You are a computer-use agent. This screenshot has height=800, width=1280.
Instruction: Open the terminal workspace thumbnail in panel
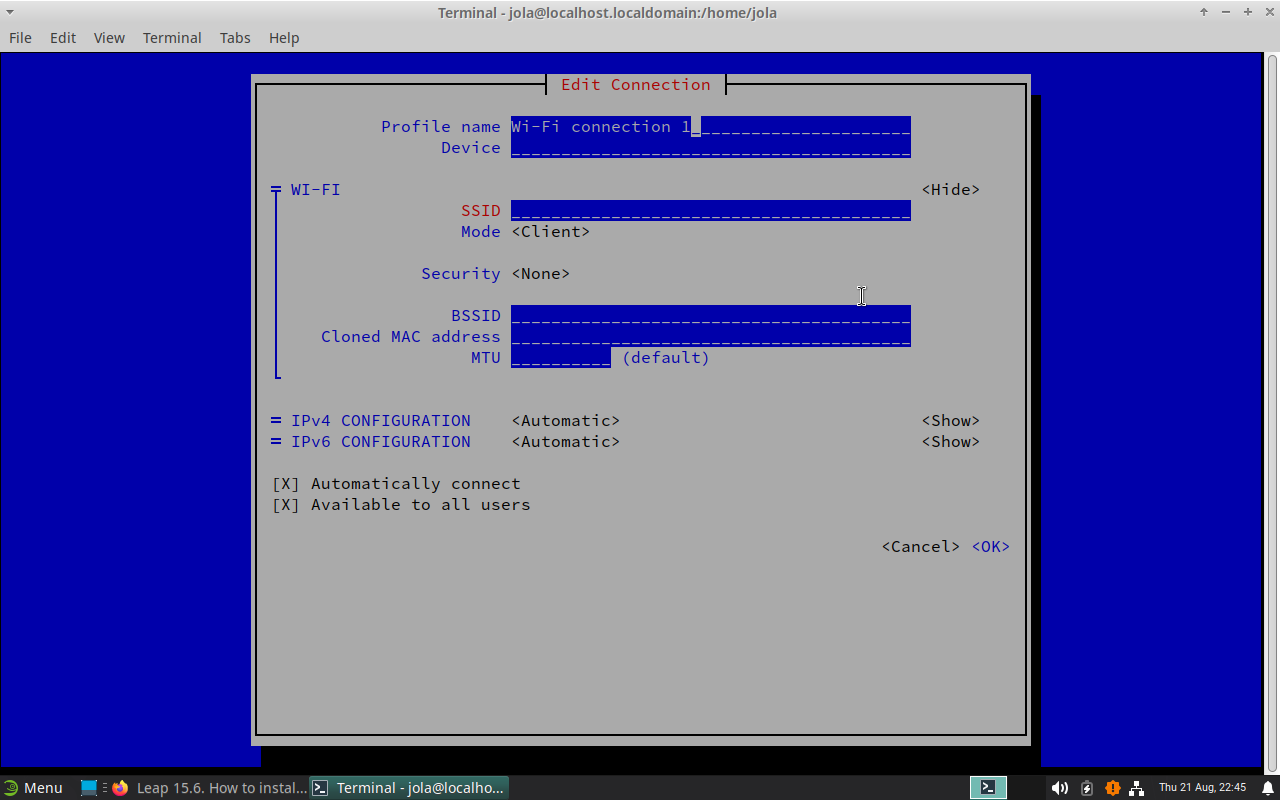coord(988,788)
